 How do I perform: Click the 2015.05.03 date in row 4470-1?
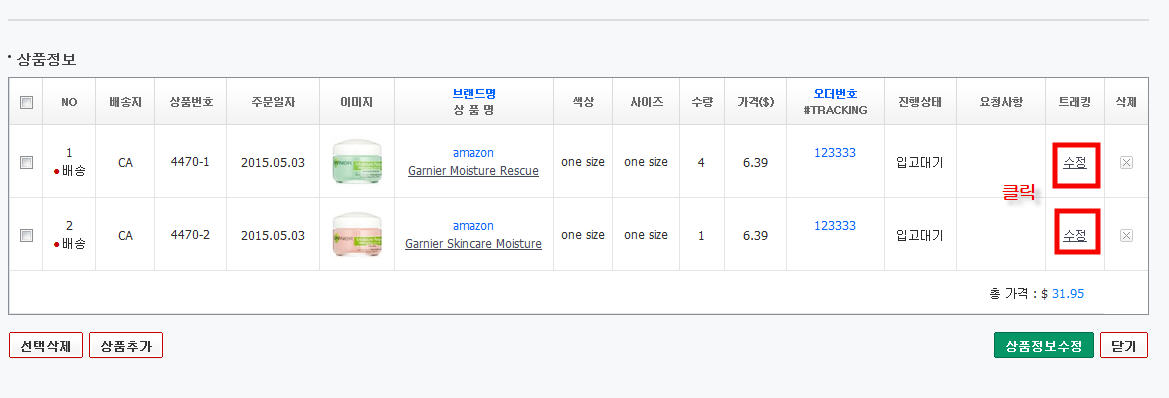click(273, 162)
